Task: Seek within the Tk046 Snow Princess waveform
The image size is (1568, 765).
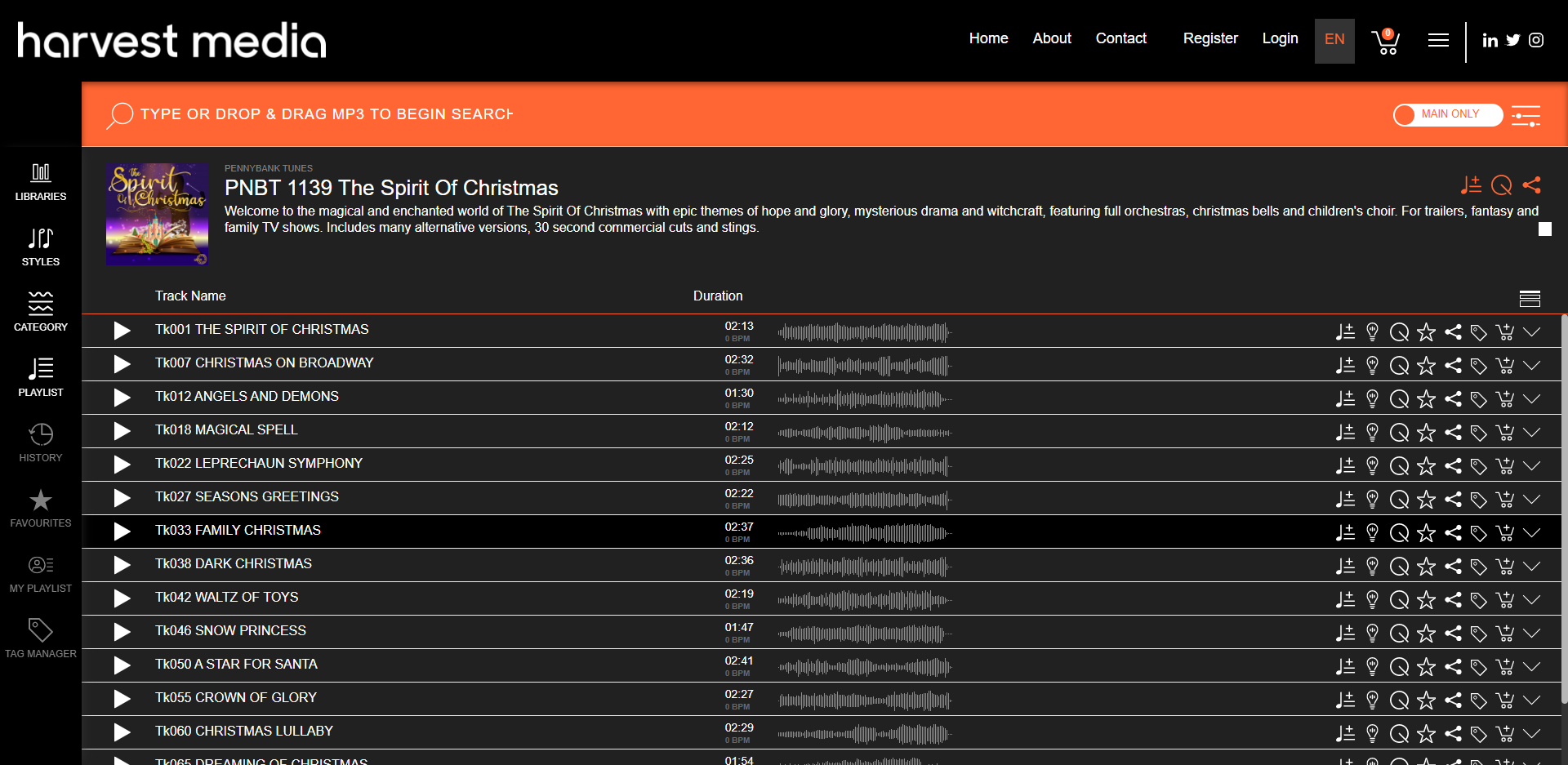Action: [x=865, y=633]
